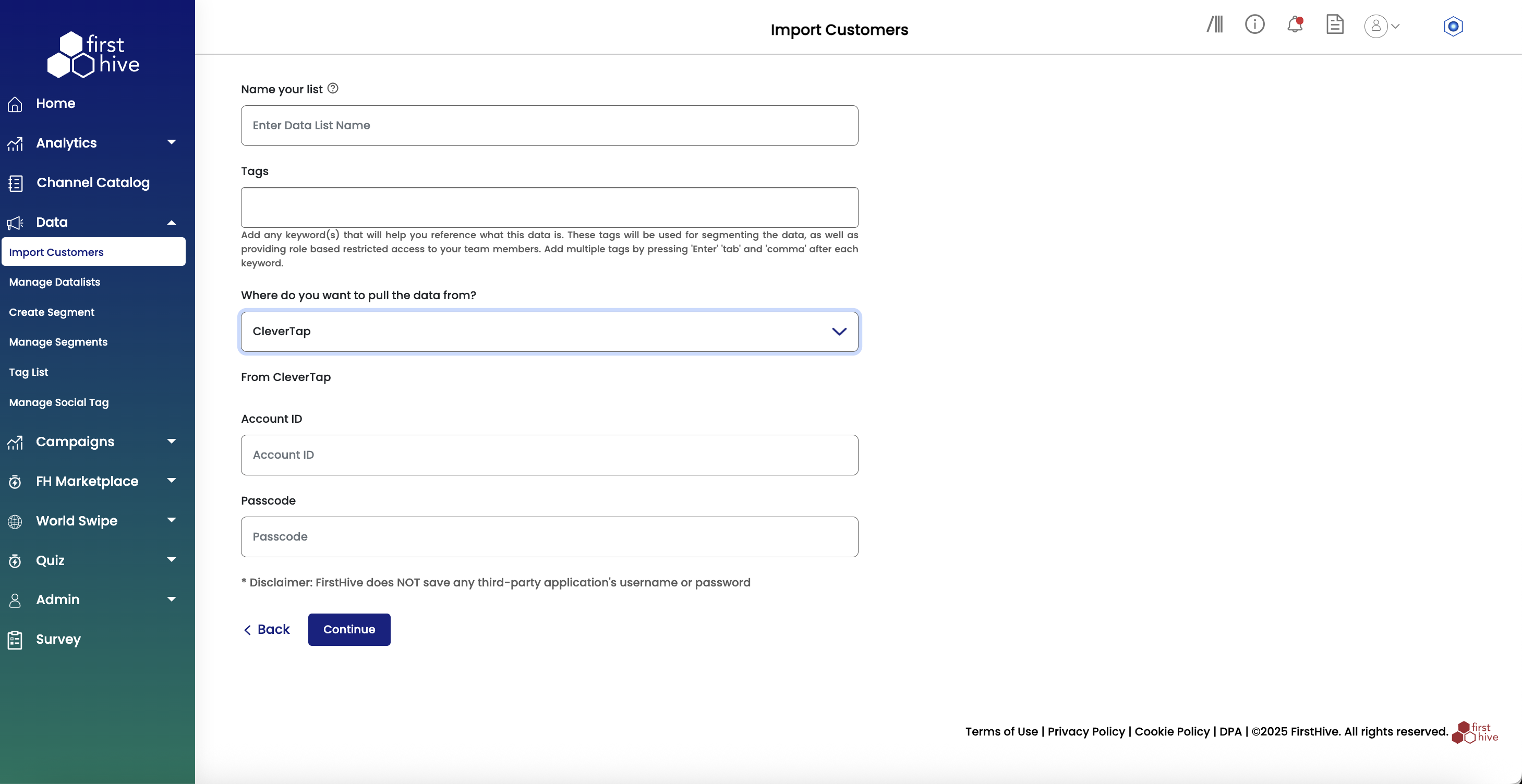Expand the Quiz menu arrow

coord(172,560)
